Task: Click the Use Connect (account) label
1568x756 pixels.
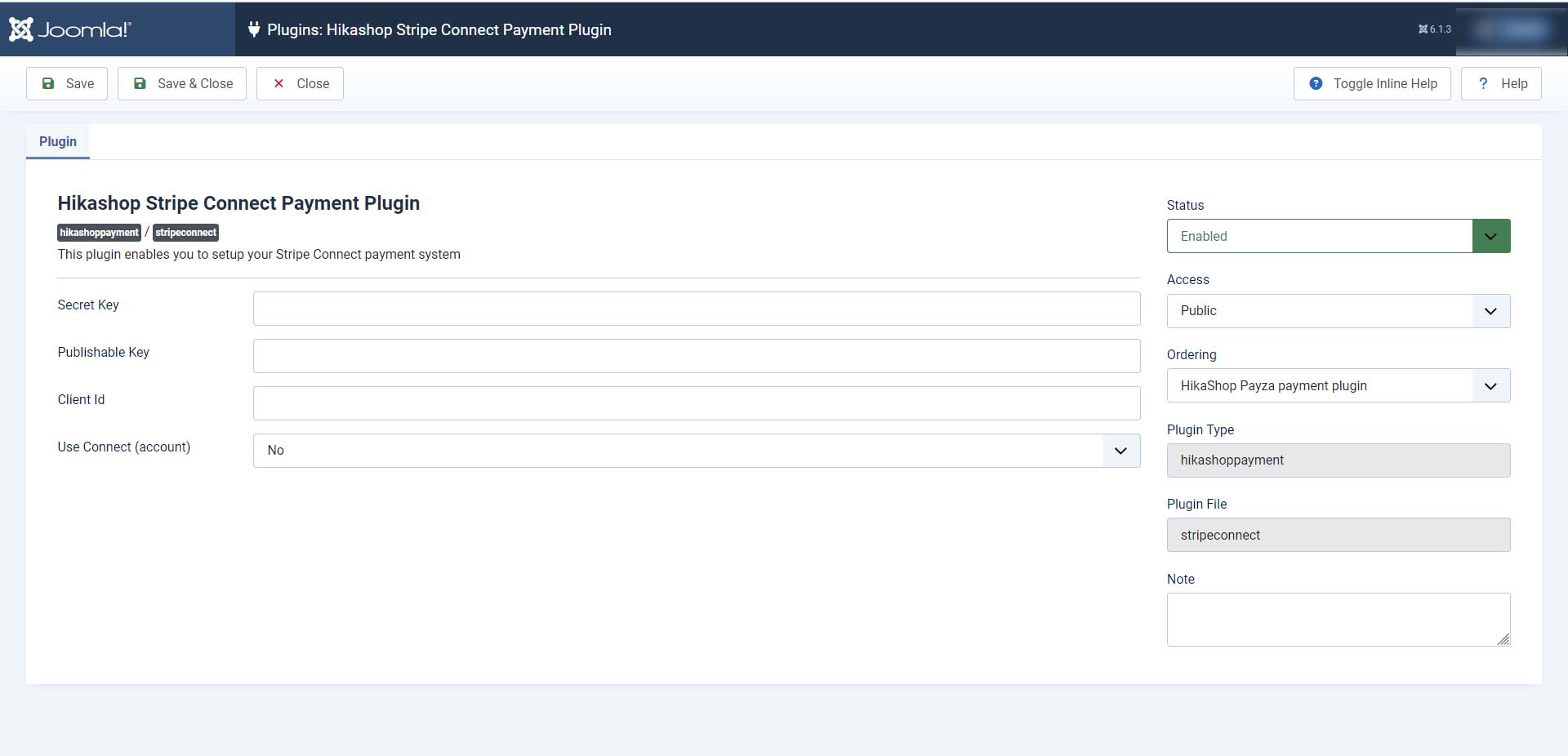Action: (124, 447)
